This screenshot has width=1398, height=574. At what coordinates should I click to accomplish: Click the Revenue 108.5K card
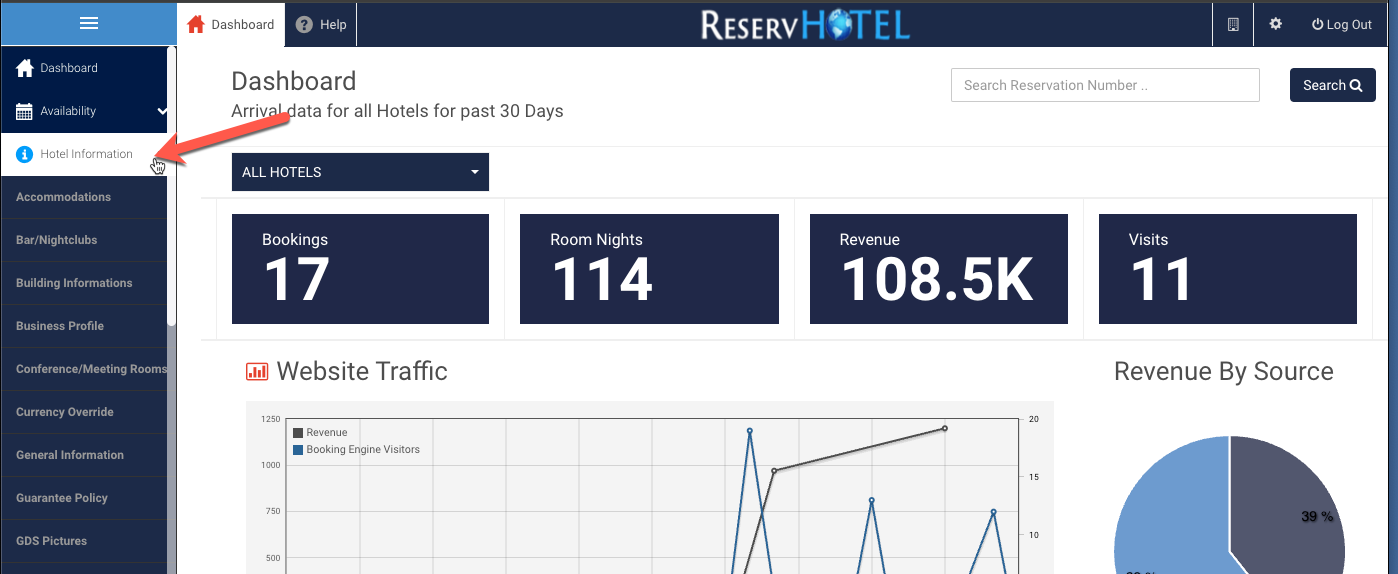click(x=939, y=269)
